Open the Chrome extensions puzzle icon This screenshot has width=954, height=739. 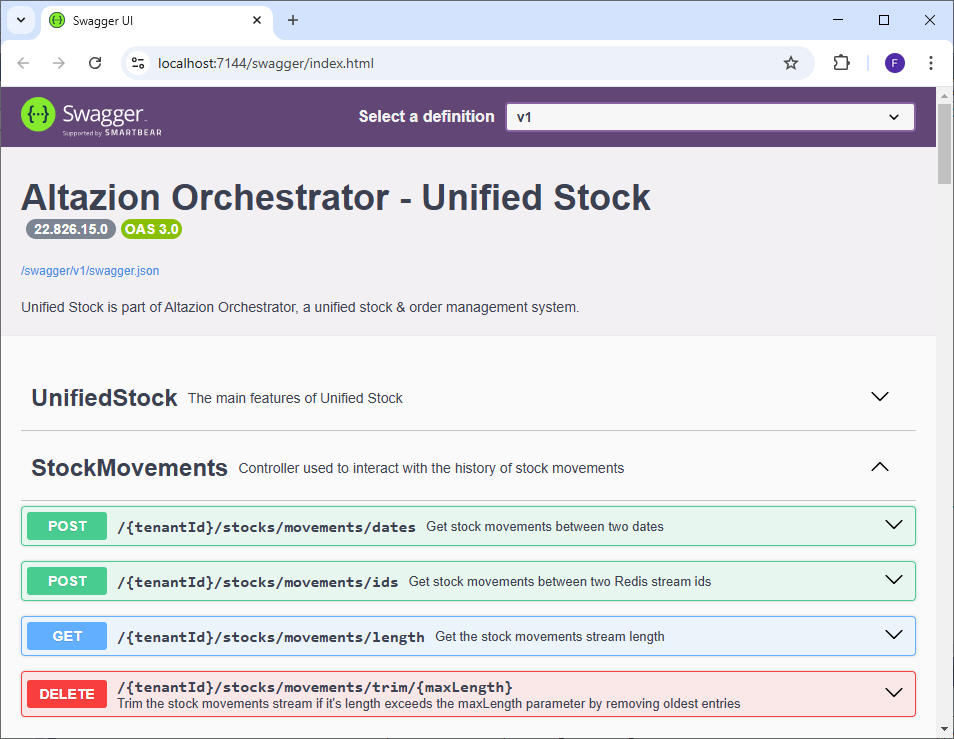tap(841, 63)
